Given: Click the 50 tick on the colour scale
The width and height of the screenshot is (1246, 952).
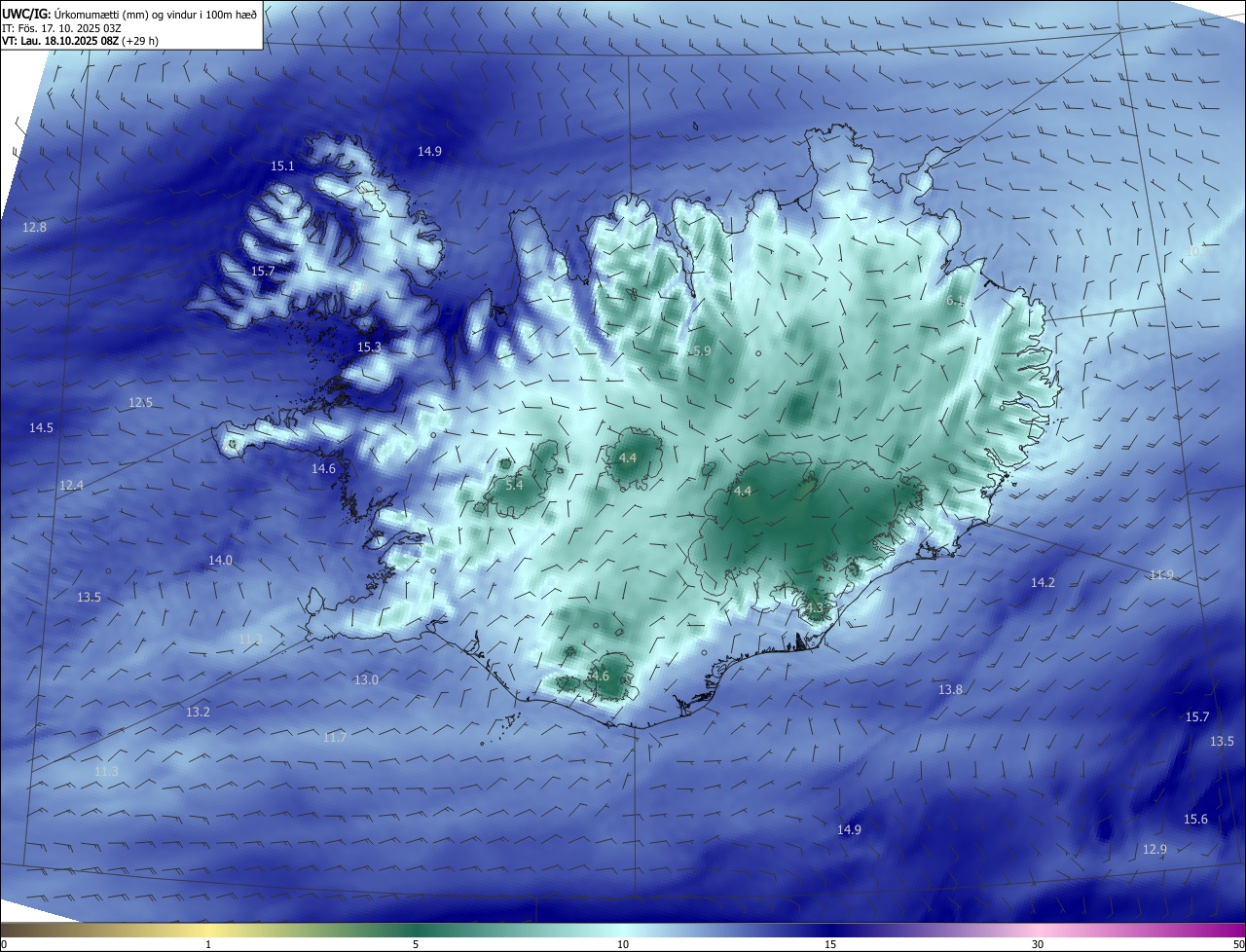Looking at the screenshot, I should click(1238, 944).
